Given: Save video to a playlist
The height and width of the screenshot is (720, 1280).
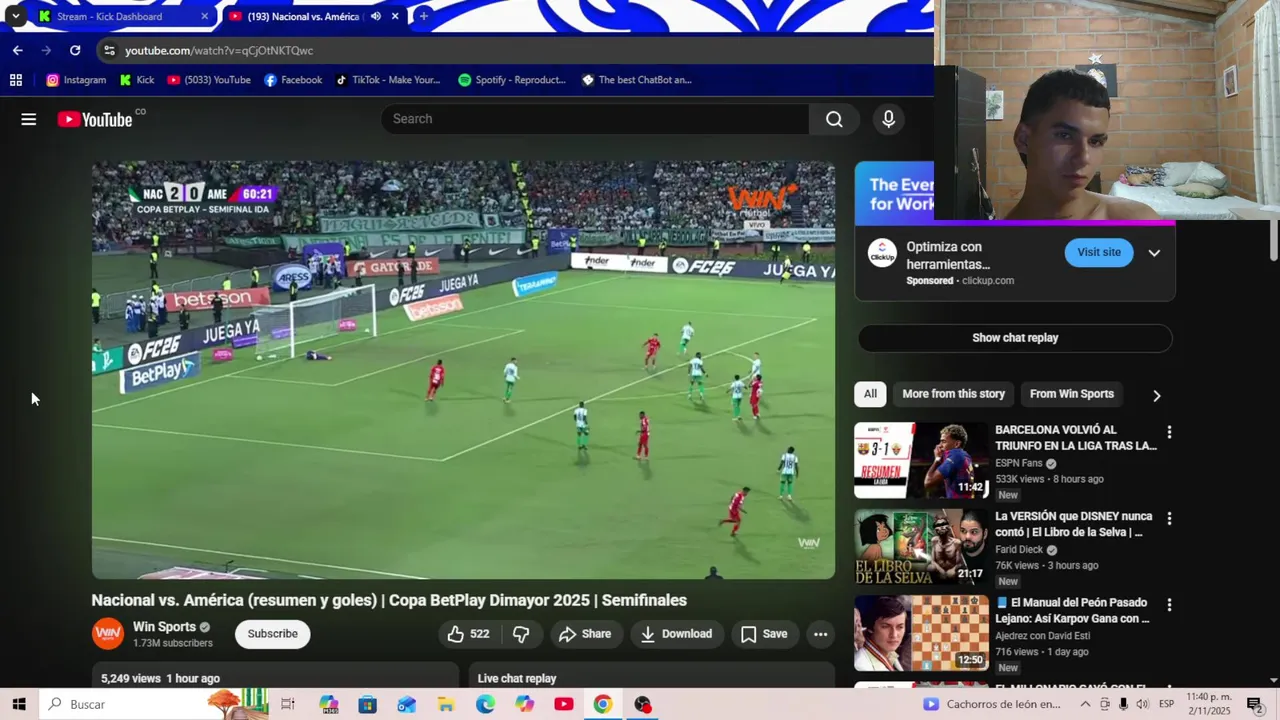Looking at the screenshot, I should point(764,634).
